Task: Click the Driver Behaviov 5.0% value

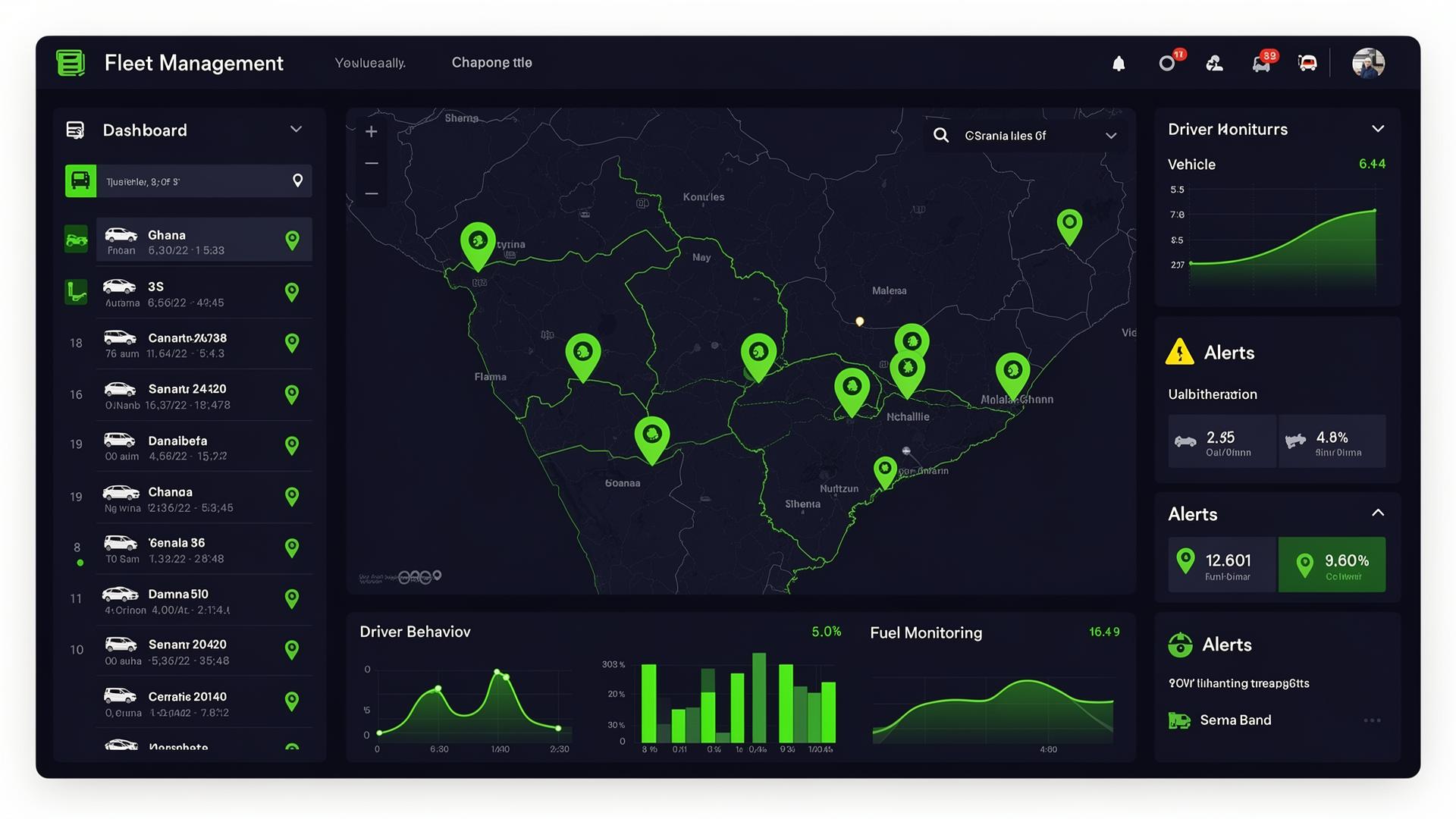Action: (x=827, y=632)
